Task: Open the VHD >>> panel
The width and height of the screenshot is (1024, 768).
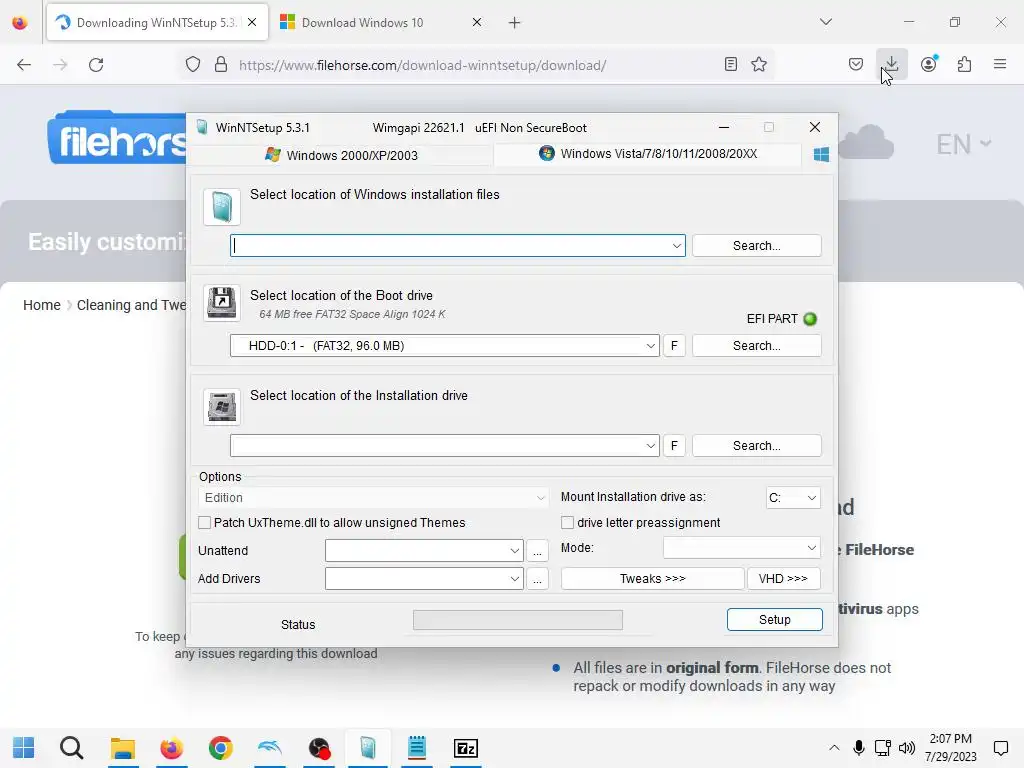Action: coord(784,579)
